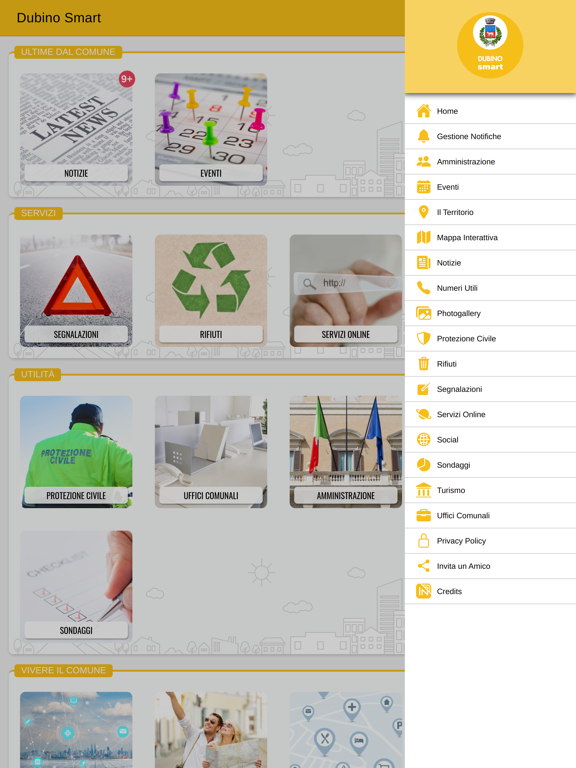Click the calendar icon beside Eventi
Viewport: 576px width, 768px height.
423,187
